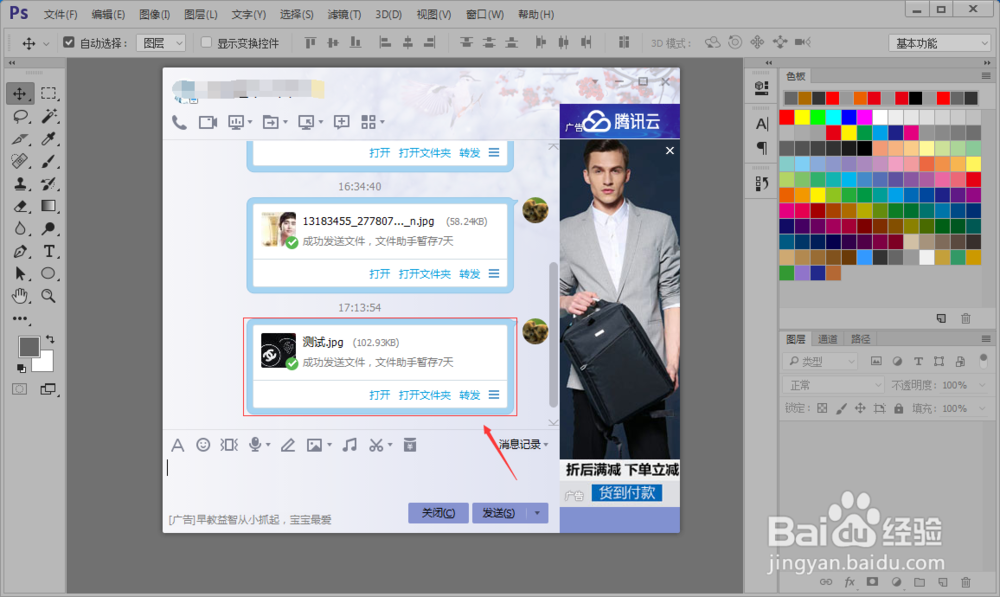Click the voice call phone icon in chat
1000x597 pixels.
pos(179,122)
